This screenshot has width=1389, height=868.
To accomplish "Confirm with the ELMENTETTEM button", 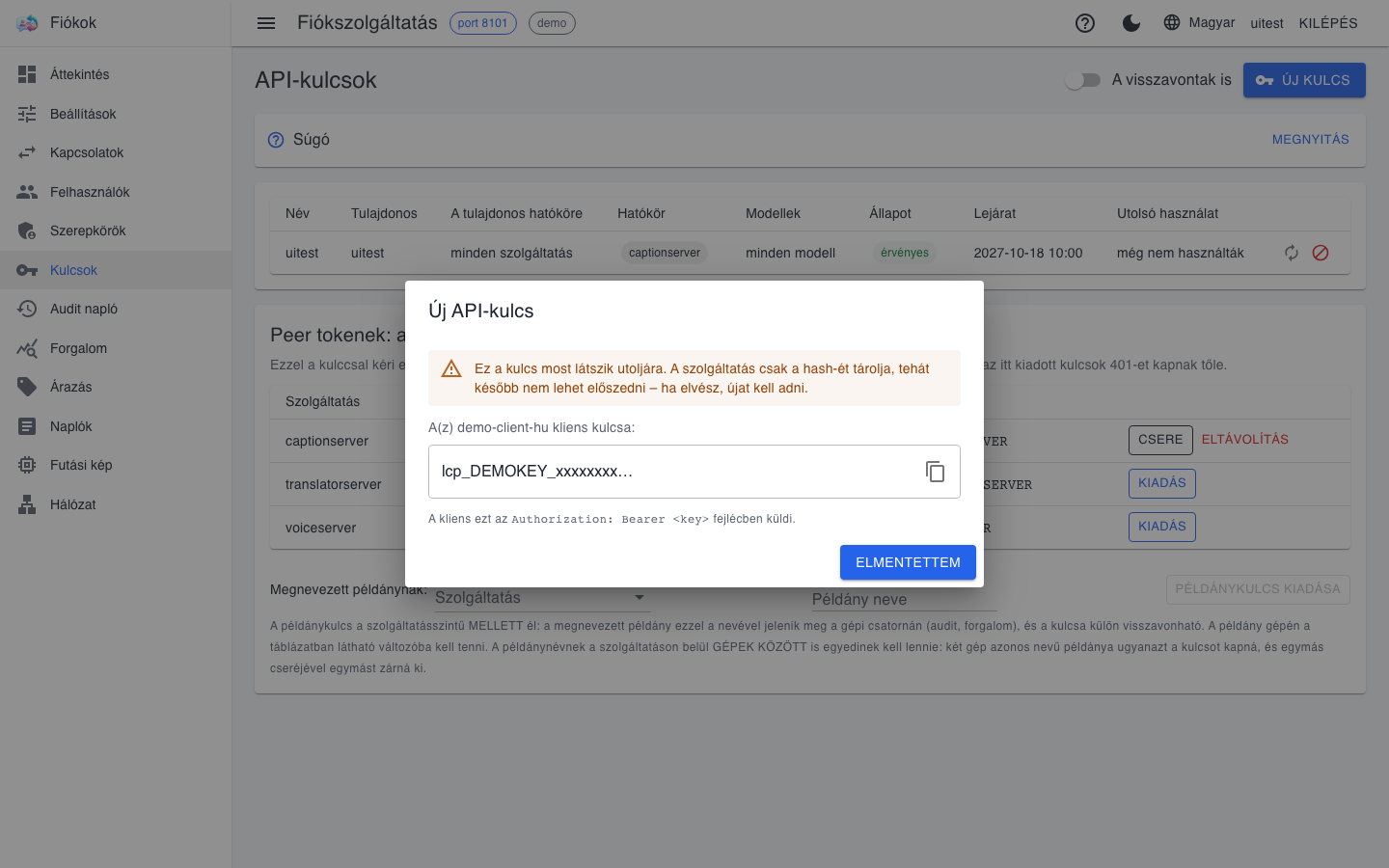I will (908, 562).
